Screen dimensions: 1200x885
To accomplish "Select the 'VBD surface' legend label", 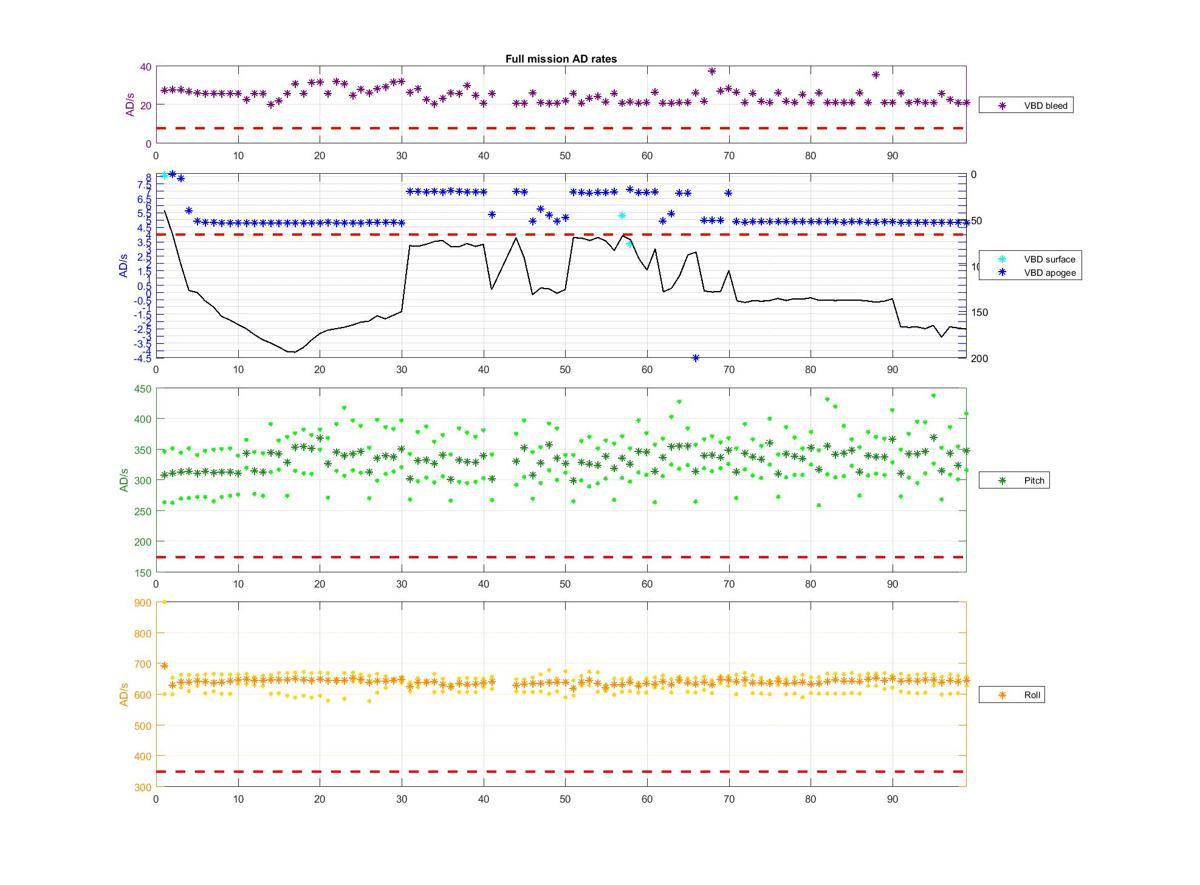I will [x=1049, y=259].
